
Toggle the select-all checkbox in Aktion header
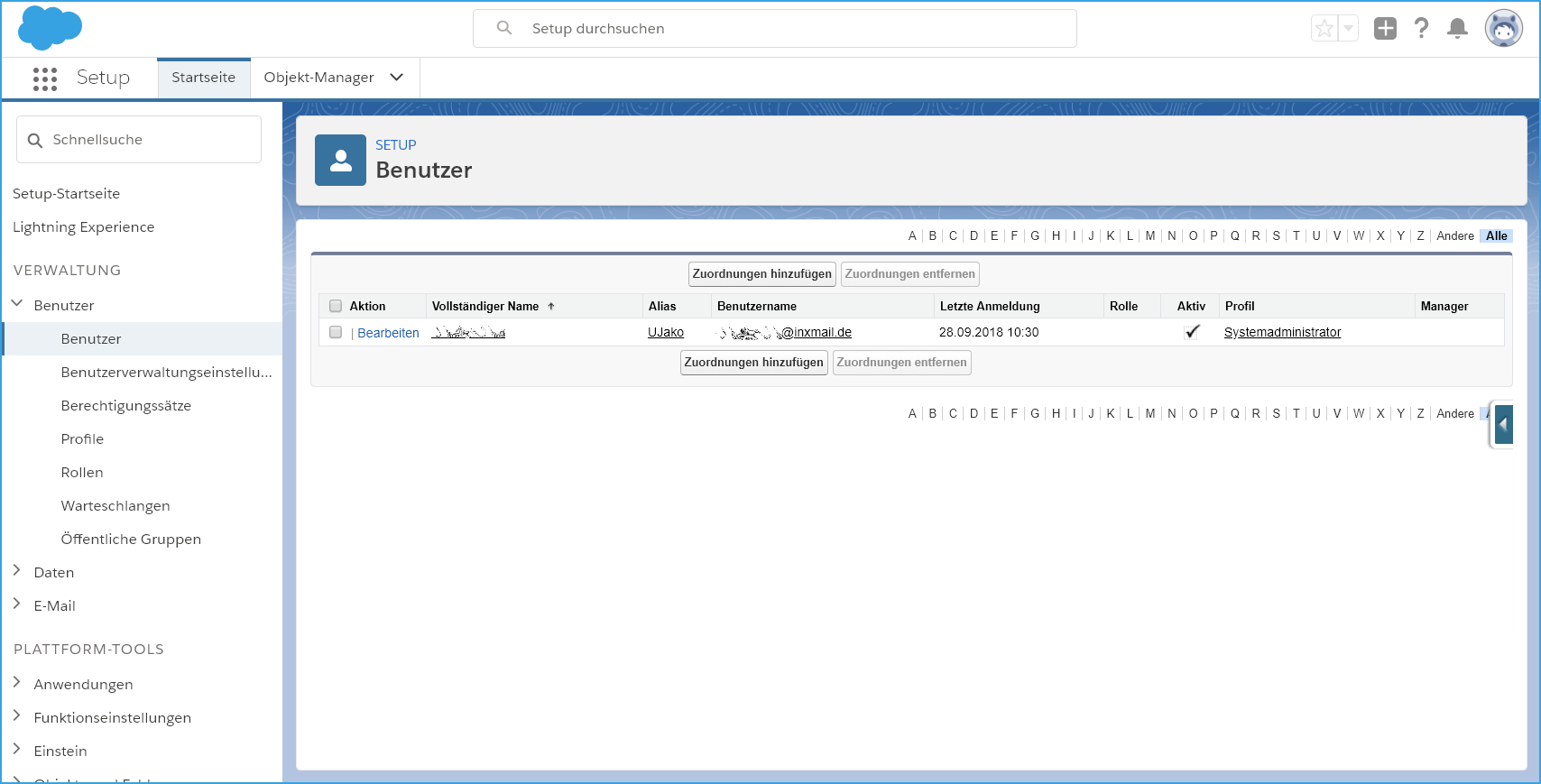click(x=336, y=306)
